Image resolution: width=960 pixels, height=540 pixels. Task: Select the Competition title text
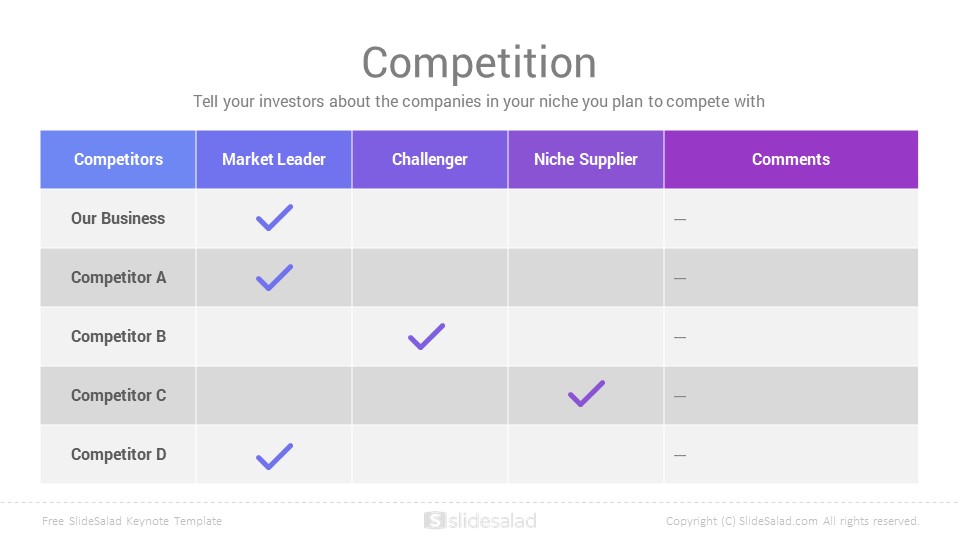point(479,62)
